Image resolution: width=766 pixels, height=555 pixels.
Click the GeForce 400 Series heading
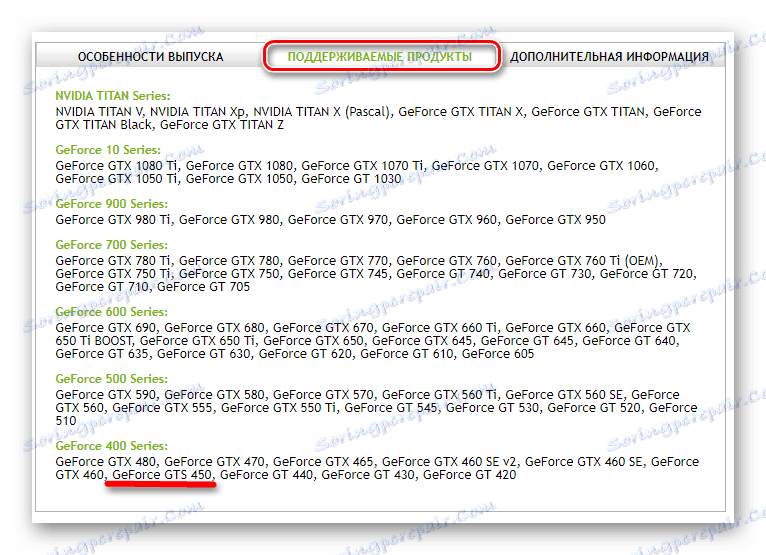tap(111, 446)
